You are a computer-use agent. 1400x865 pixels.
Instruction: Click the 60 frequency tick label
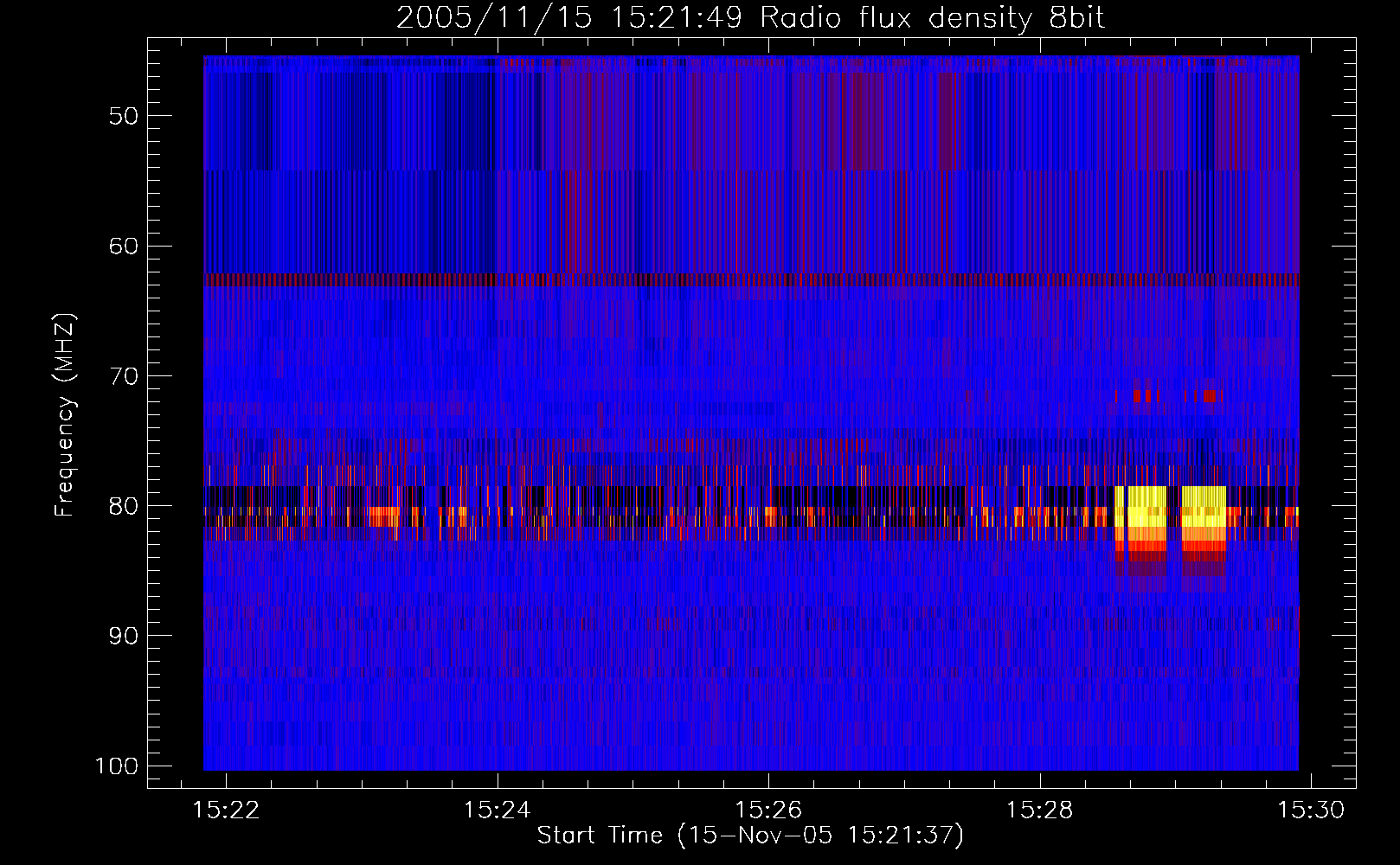coord(124,246)
